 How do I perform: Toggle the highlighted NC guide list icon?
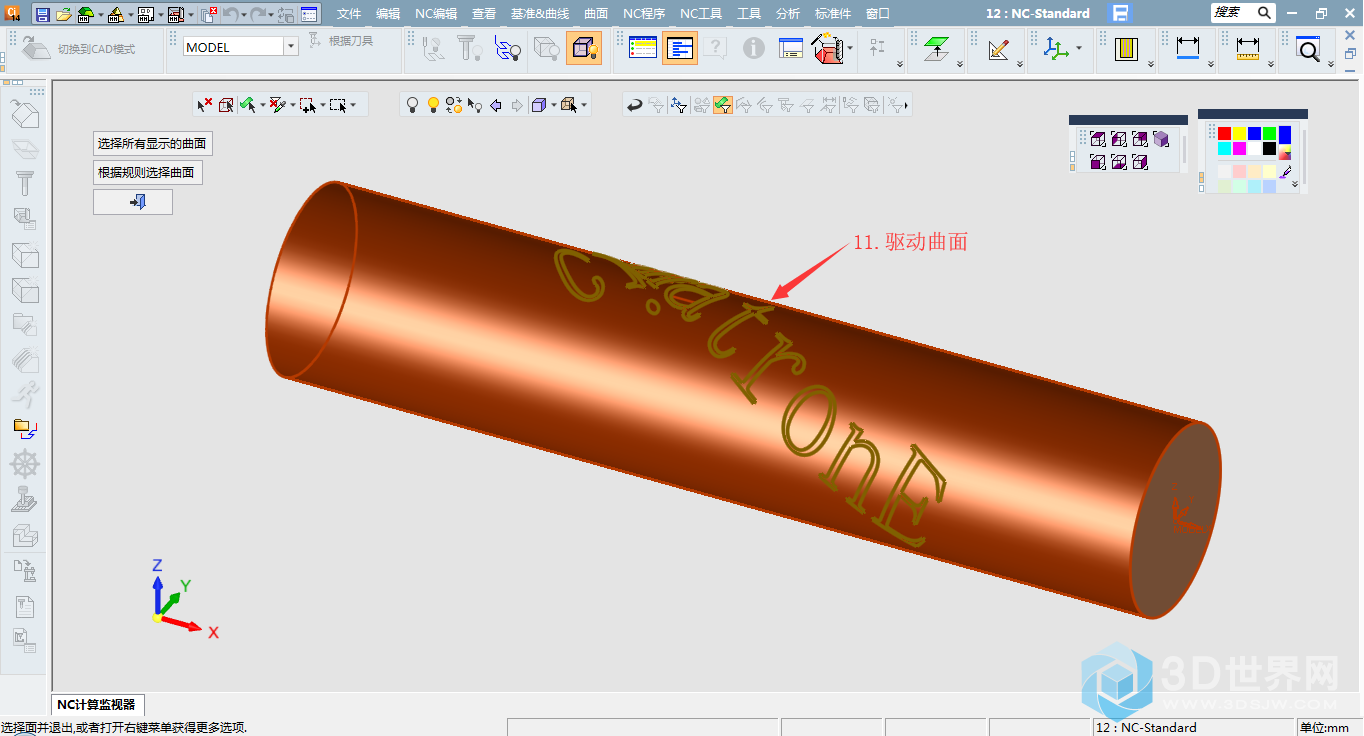tap(680, 48)
